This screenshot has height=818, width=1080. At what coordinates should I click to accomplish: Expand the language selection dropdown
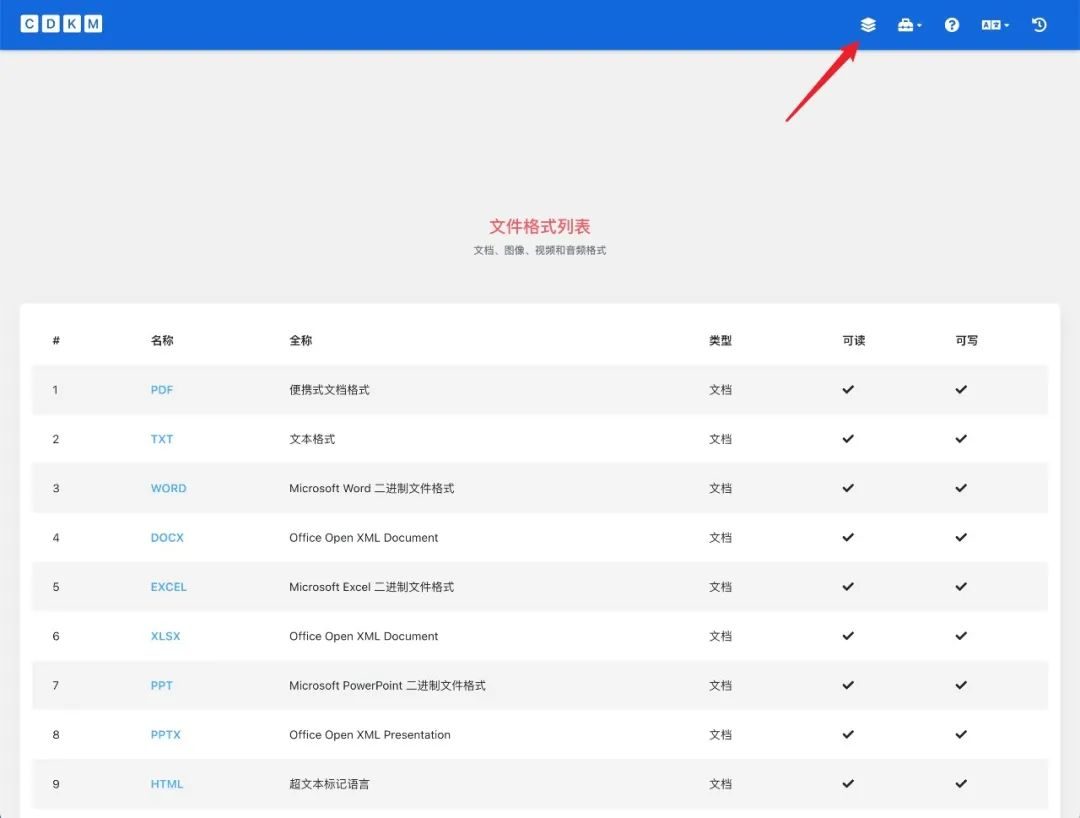coord(1006,24)
